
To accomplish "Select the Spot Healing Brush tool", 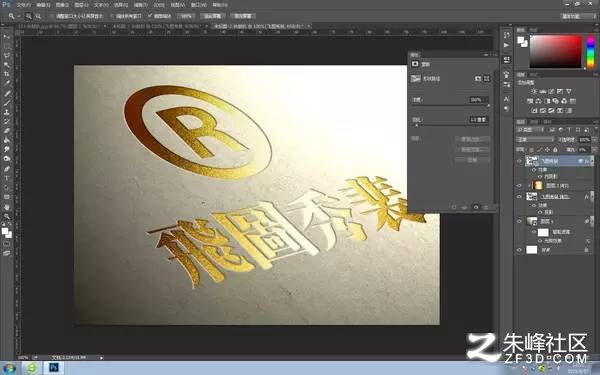I will coord(7,93).
